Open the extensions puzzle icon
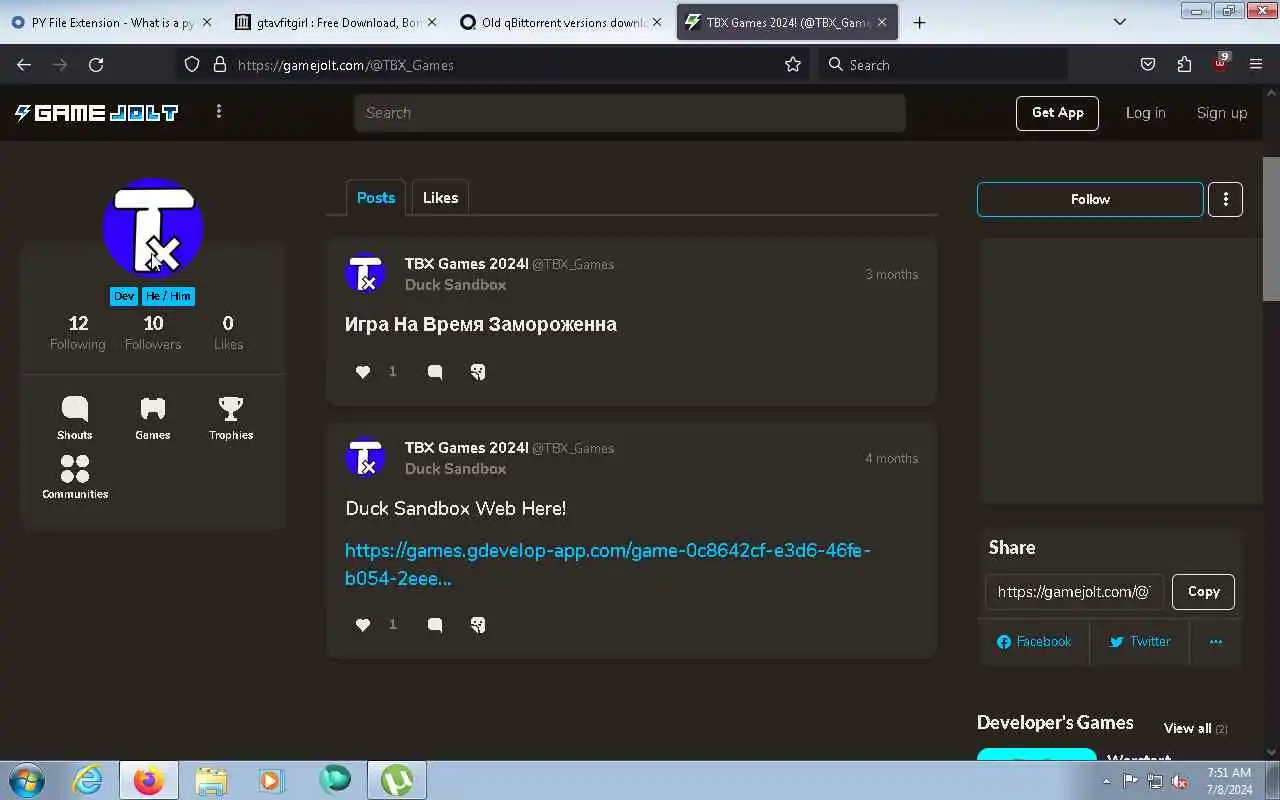This screenshot has height=800, width=1280. click(1184, 64)
